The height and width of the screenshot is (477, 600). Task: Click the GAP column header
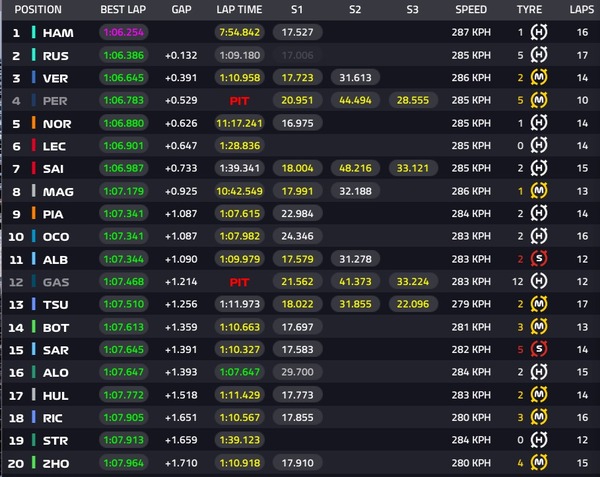tap(181, 10)
